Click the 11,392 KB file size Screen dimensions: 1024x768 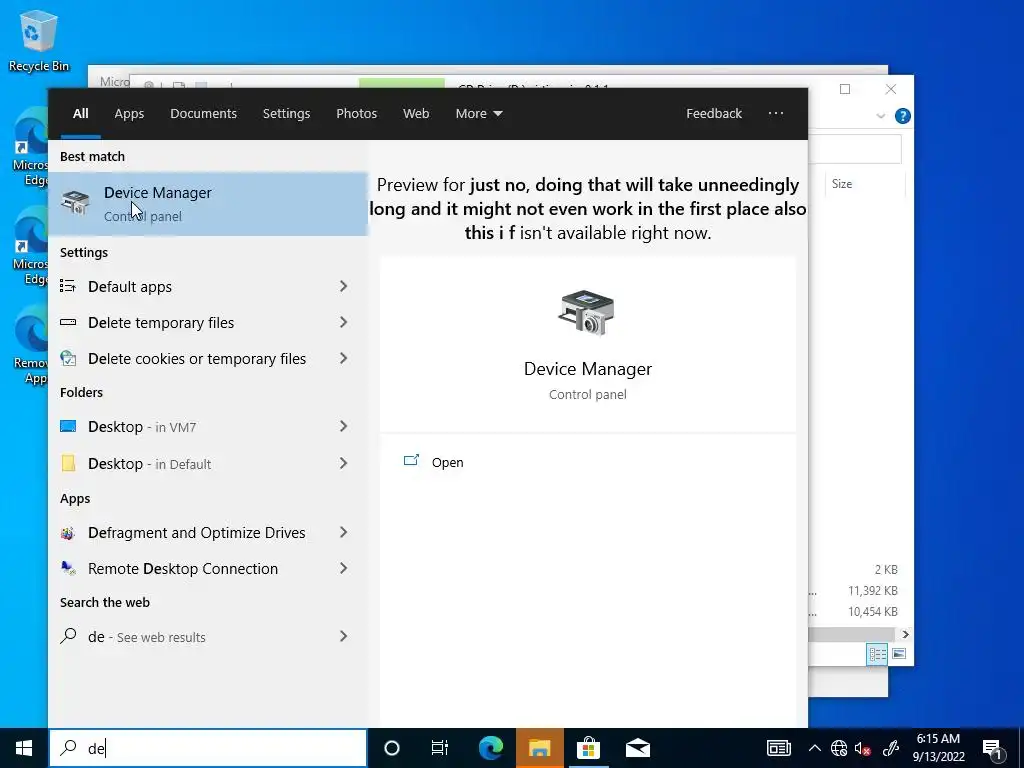(872, 590)
